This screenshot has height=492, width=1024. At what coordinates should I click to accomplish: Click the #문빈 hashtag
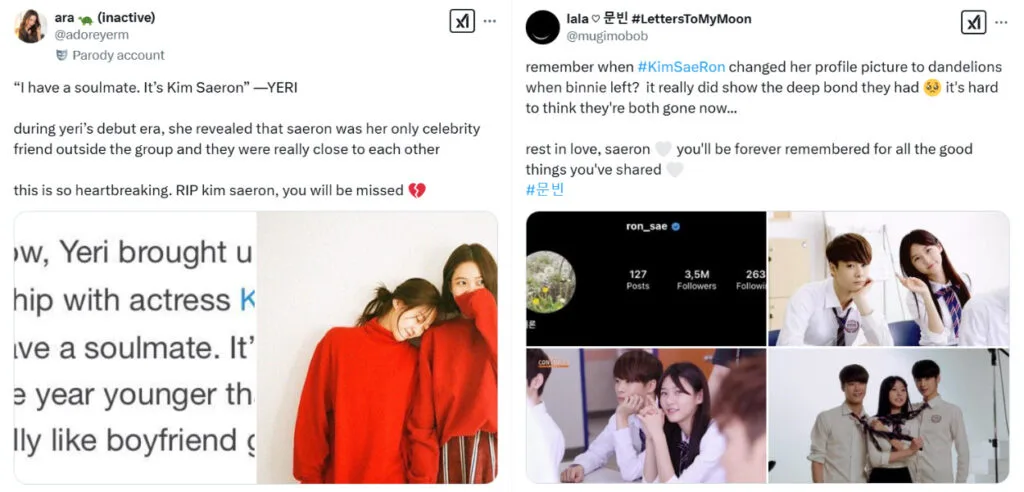pyautogui.click(x=544, y=189)
